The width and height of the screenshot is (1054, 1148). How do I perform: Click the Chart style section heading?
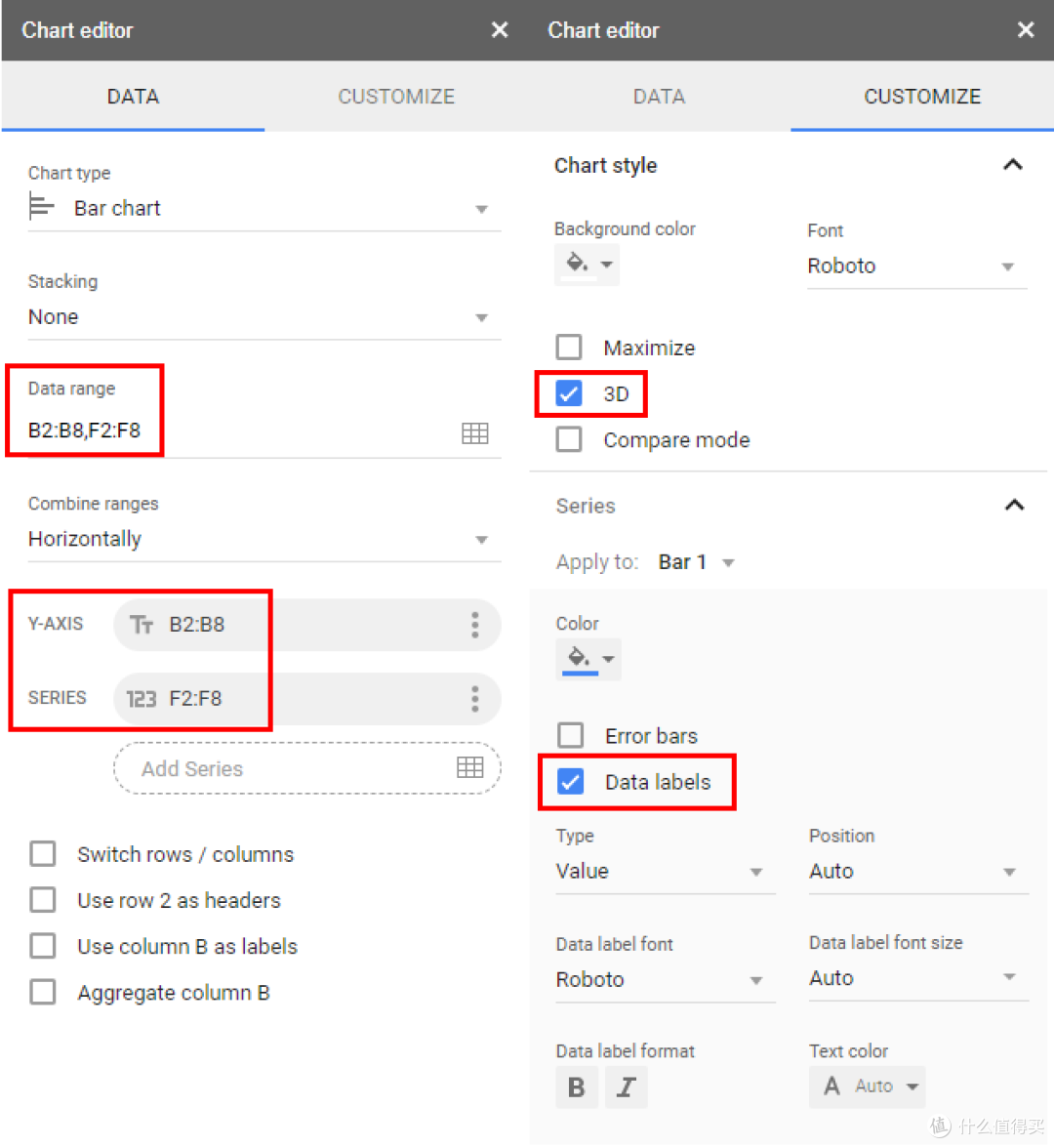tap(605, 166)
